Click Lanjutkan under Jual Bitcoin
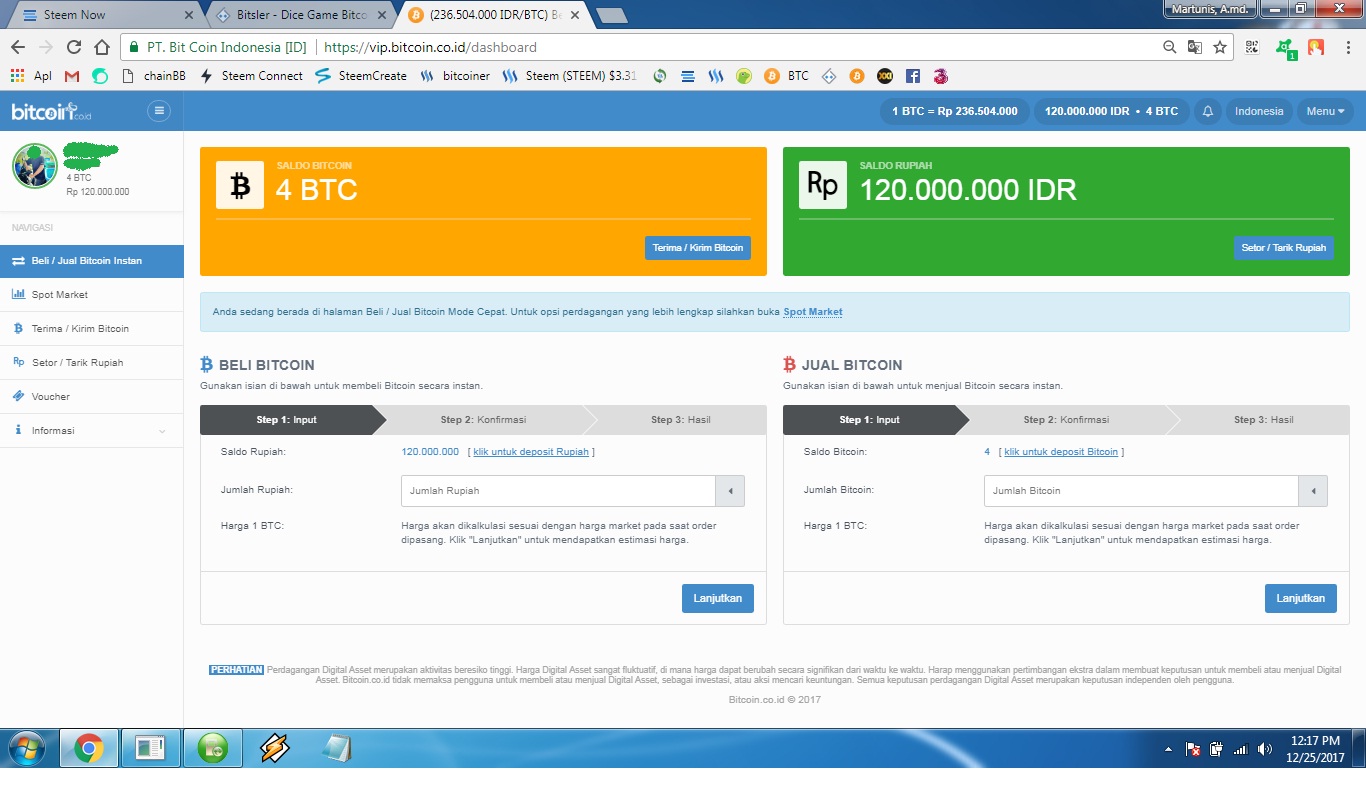The height and width of the screenshot is (800, 1366). click(1301, 598)
